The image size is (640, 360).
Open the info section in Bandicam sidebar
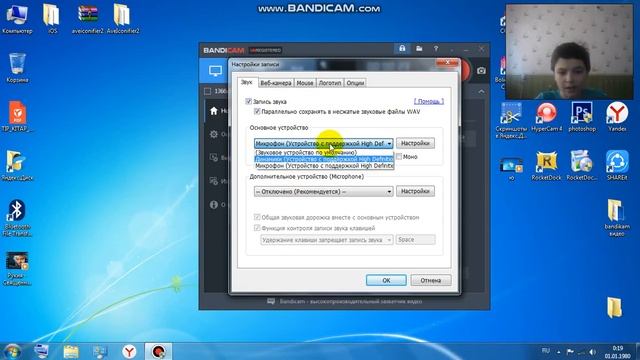point(213,204)
